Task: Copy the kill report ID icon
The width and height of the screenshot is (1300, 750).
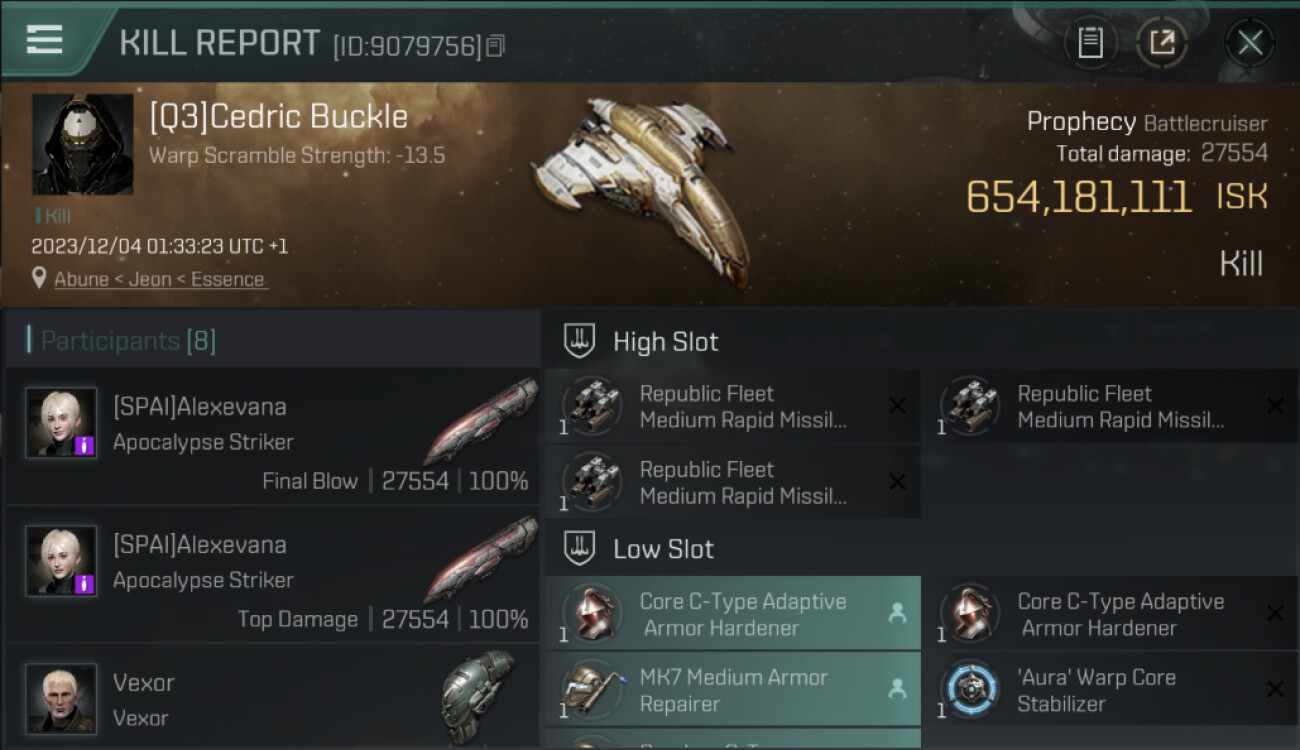Action: [496, 45]
